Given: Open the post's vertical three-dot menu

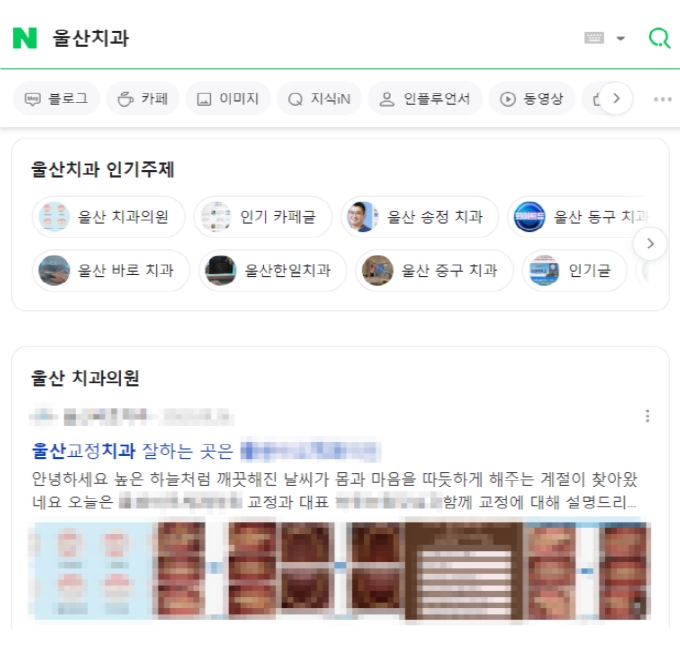Looking at the screenshot, I should [647, 416].
